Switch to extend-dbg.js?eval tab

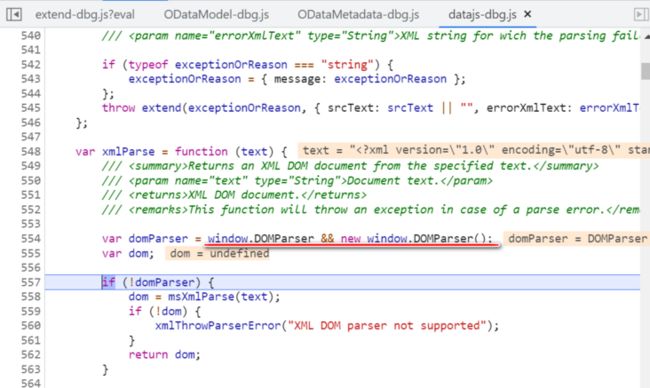[x=85, y=15]
